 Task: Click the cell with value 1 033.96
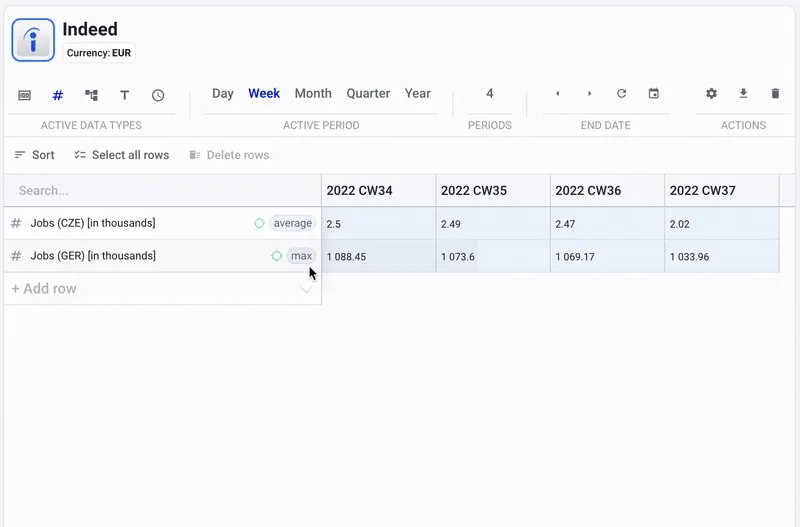(x=721, y=256)
